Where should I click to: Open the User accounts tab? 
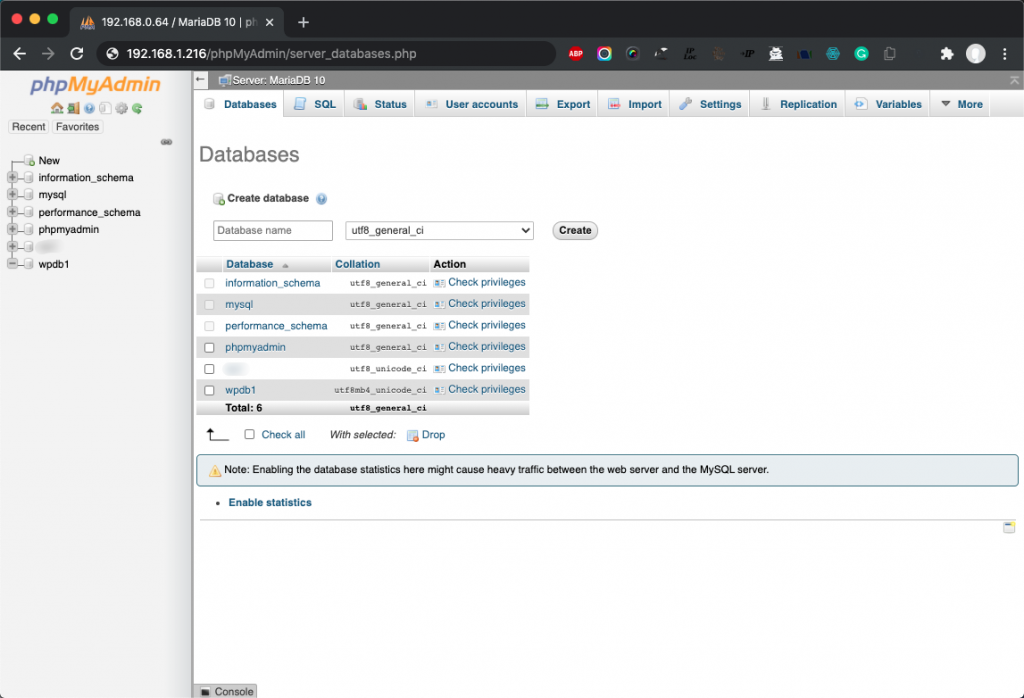click(471, 104)
